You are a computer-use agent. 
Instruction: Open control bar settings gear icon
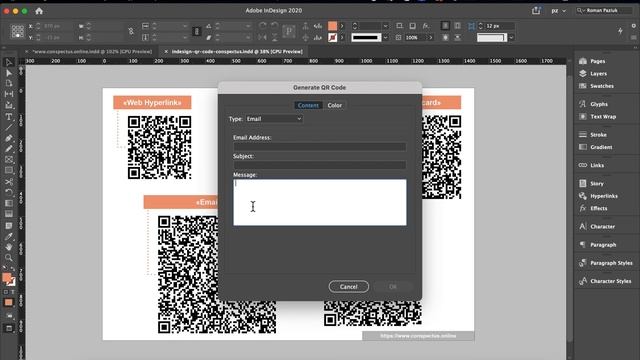pyautogui.click(x=633, y=26)
